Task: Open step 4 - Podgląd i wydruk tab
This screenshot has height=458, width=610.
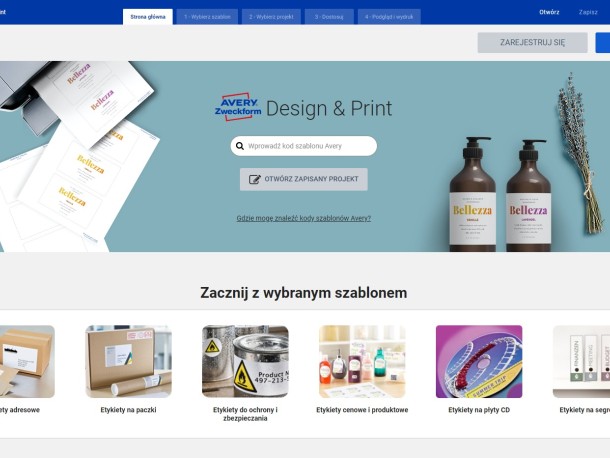Action: pyautogui.click(x=389, y=17)
